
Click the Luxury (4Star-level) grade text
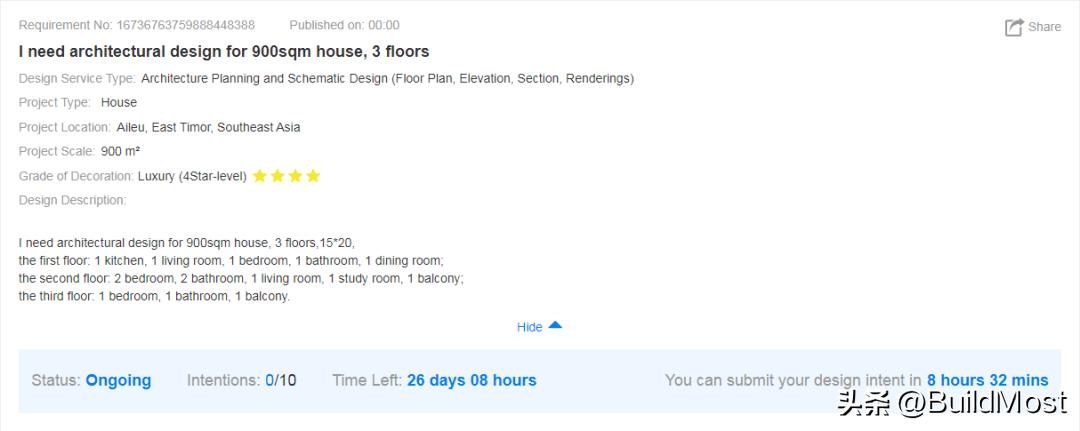pyautogui.click(x=192, y=176)
